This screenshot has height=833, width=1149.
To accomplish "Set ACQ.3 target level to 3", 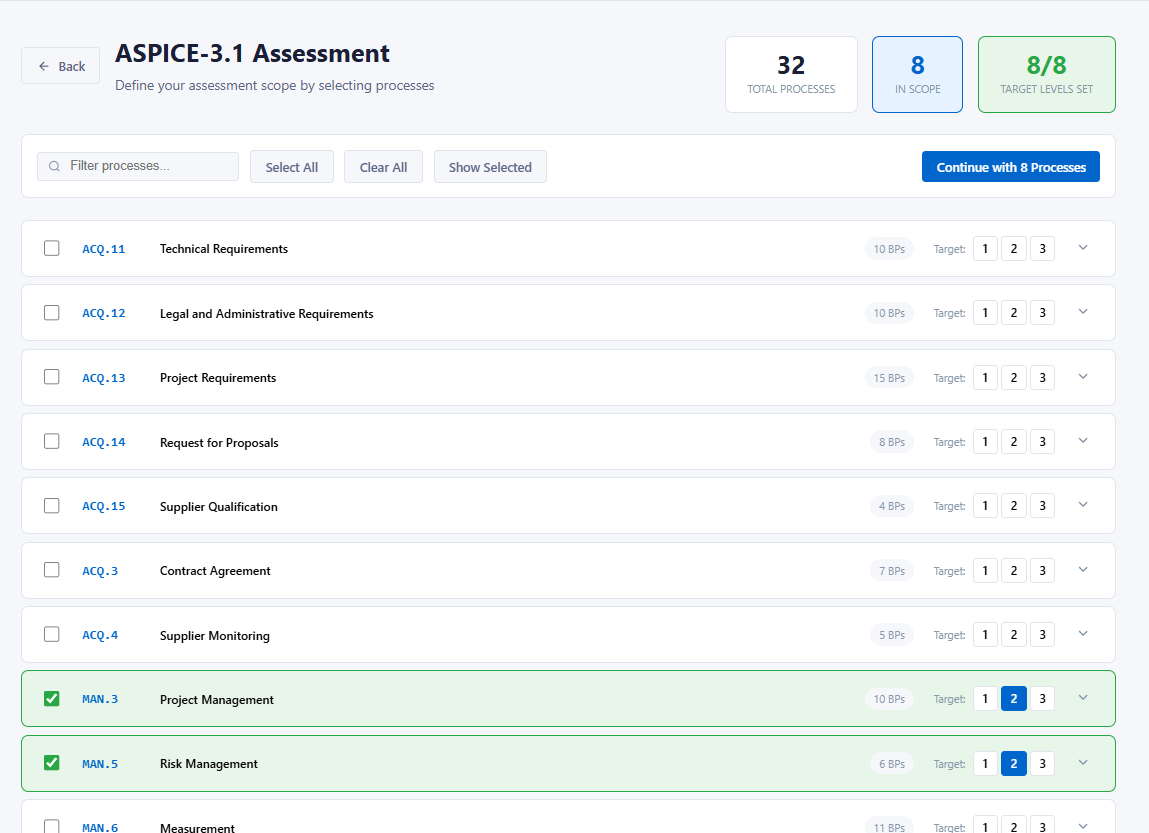I will pos(1042,571).
